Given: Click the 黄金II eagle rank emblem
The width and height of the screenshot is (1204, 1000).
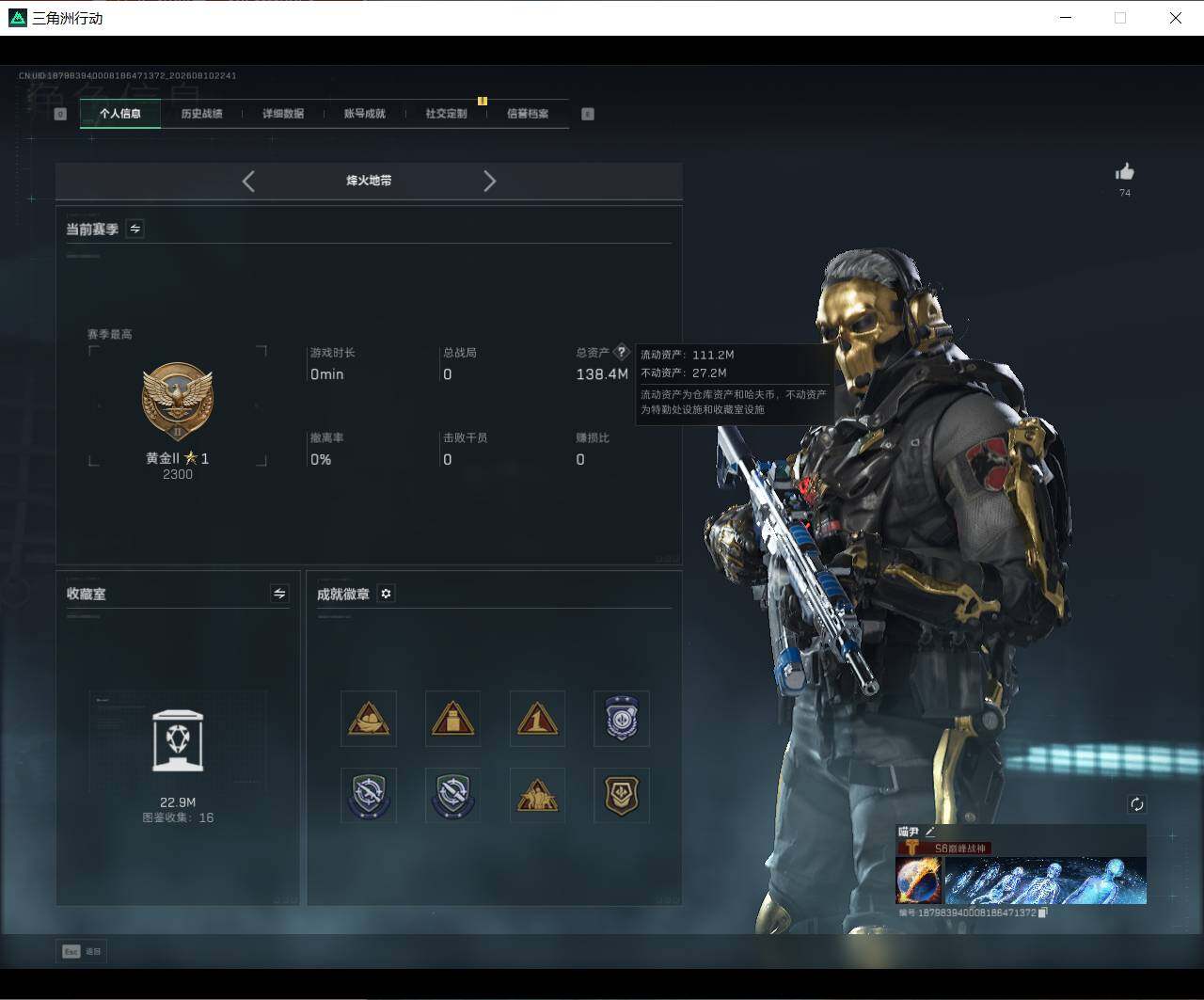Looking at the screenshot, I should tap(177, 402).
